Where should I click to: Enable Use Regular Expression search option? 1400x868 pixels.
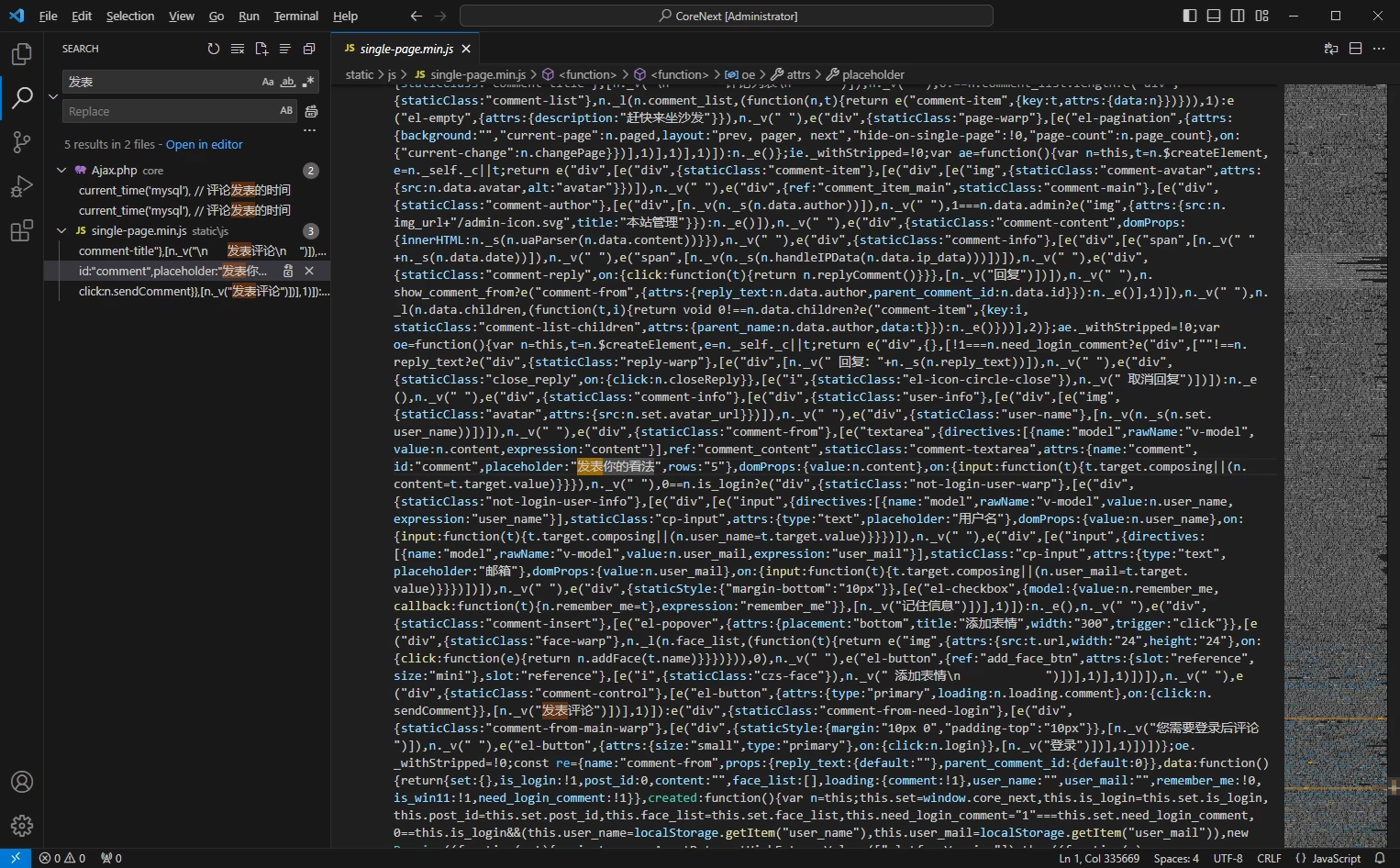pyautogui.click(x=308, y=82)
